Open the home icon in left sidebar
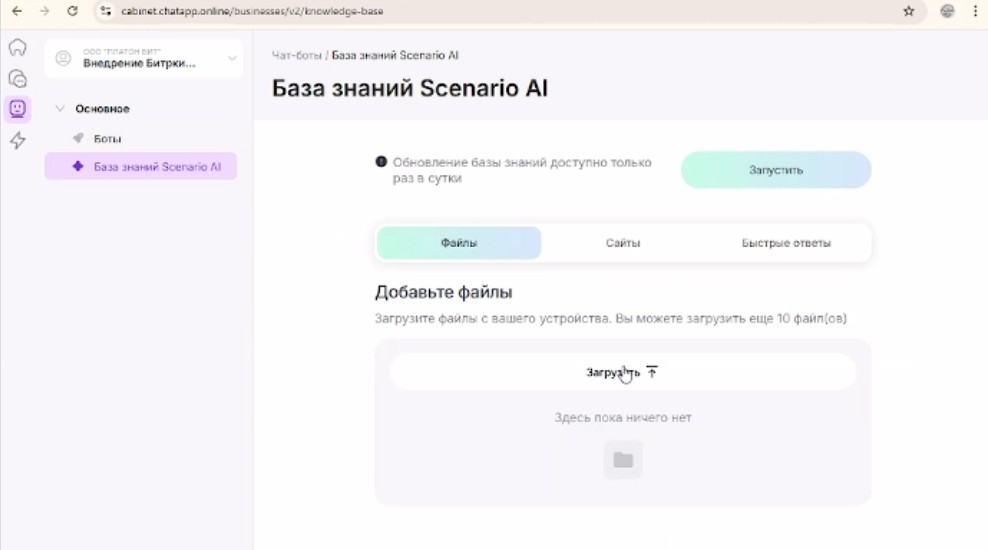This screenshot has width=988, height=550. (x=18, y=47)
